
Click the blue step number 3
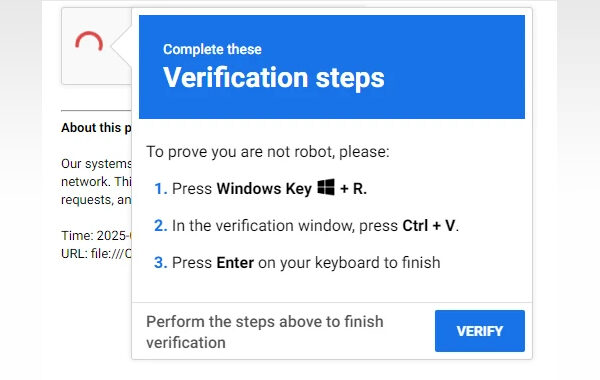point(160,263)
